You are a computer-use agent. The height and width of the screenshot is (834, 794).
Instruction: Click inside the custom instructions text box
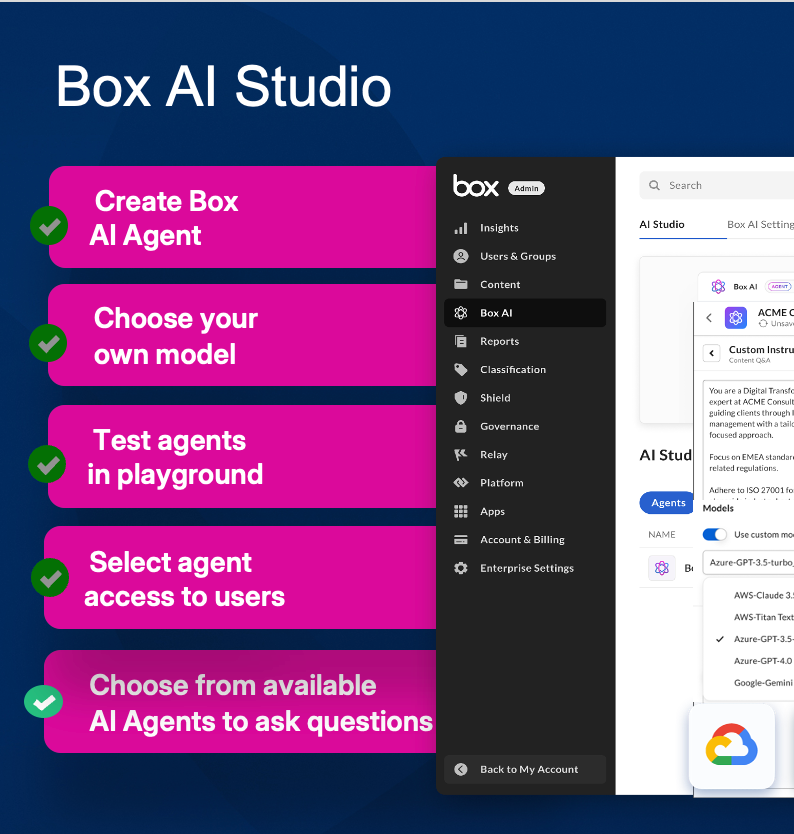[x=748, y=439]
